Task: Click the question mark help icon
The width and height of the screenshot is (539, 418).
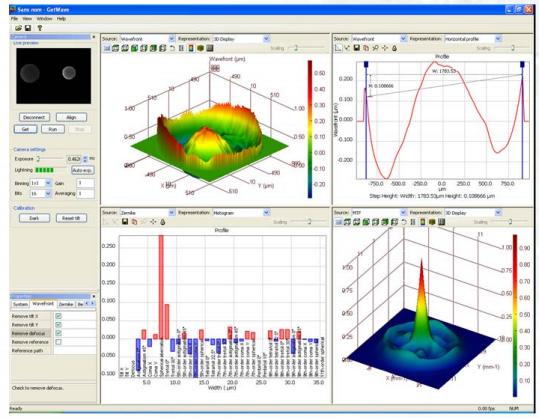Action: [x=40, y=28]
